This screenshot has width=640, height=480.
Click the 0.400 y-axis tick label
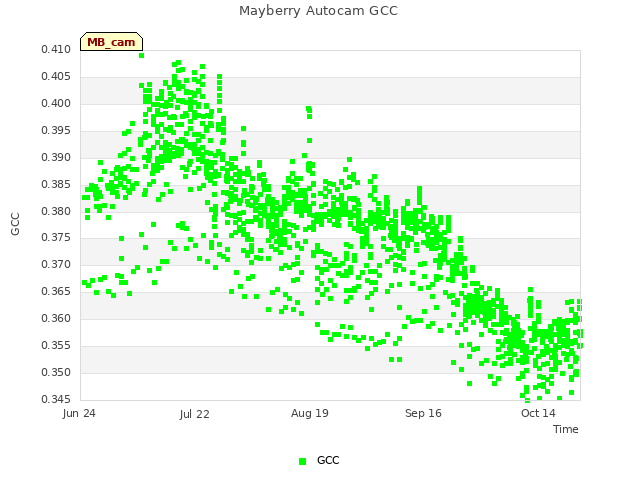(56, 103)
